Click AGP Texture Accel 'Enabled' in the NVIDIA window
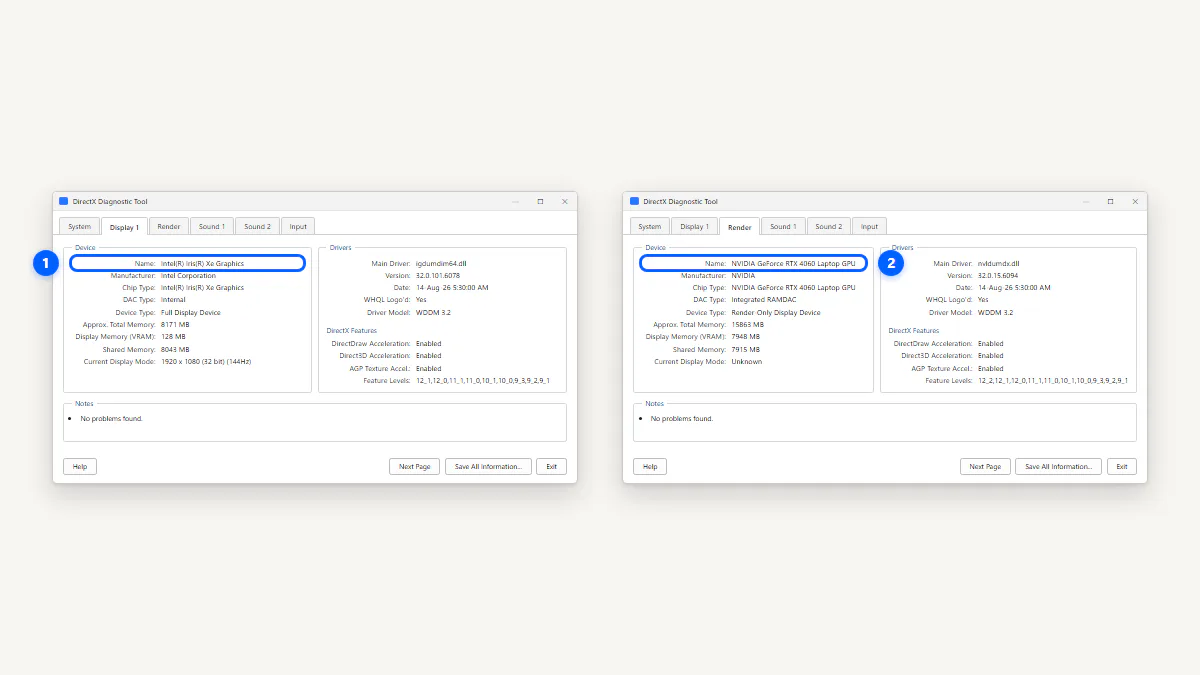 [x=991, y=369]
